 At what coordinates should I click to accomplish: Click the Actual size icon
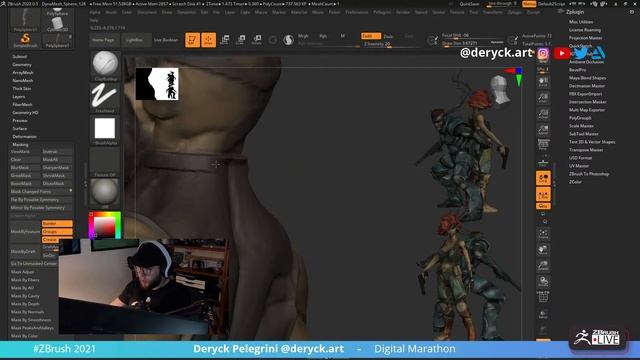(x=543, y=114)
